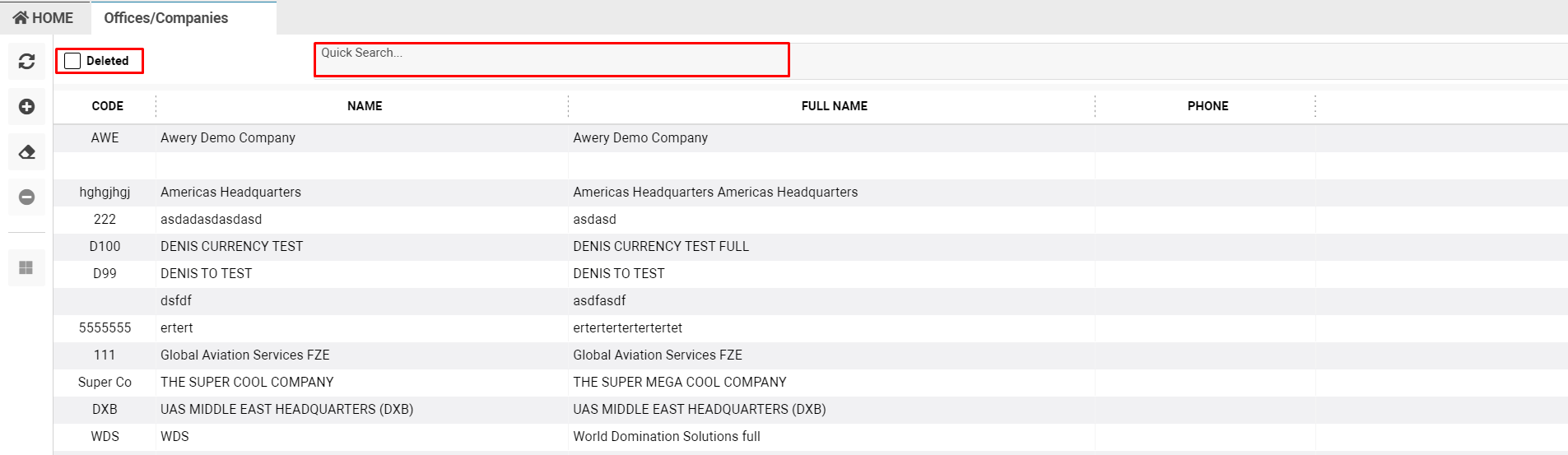This screenshot has height=455, width=1568.
Task: Sort by the NAME column header
Action: point(365,106)
